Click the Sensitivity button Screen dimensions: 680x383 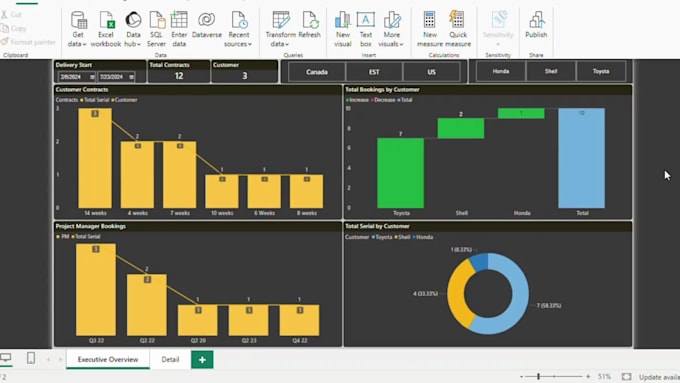(x=498, y=28)
